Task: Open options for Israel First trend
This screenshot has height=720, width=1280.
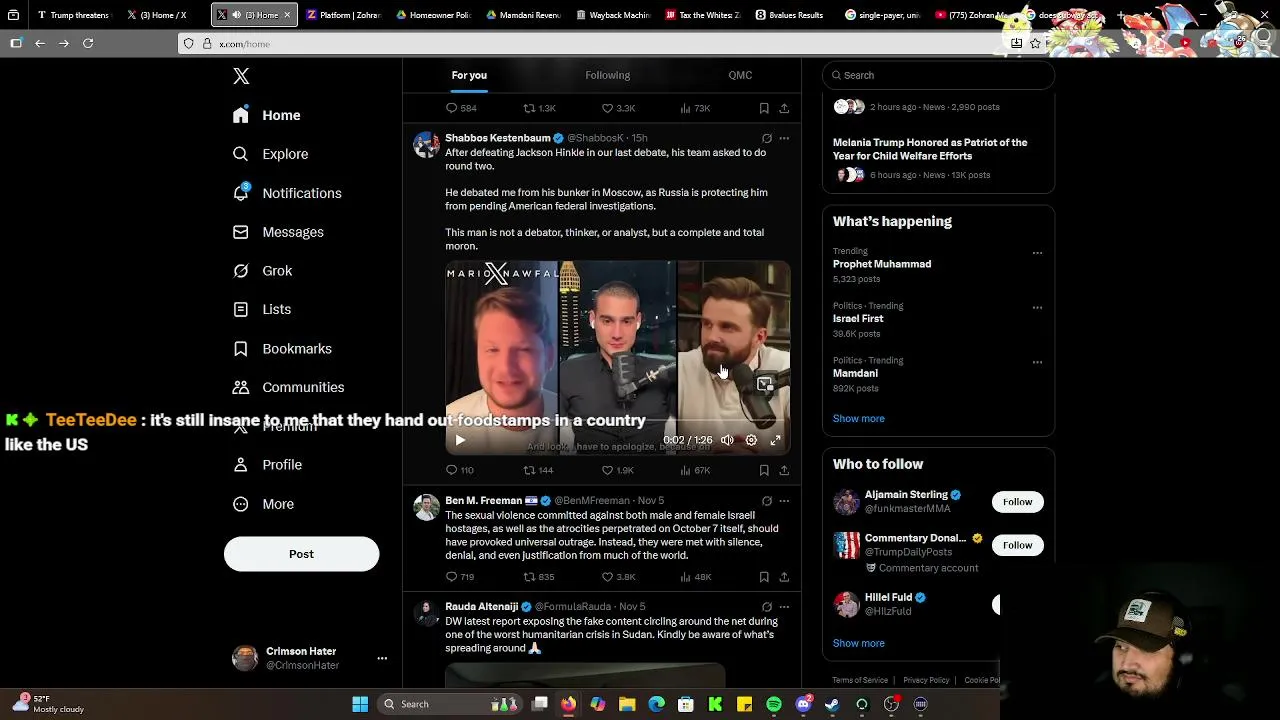Action: (x=1037, y=308)
